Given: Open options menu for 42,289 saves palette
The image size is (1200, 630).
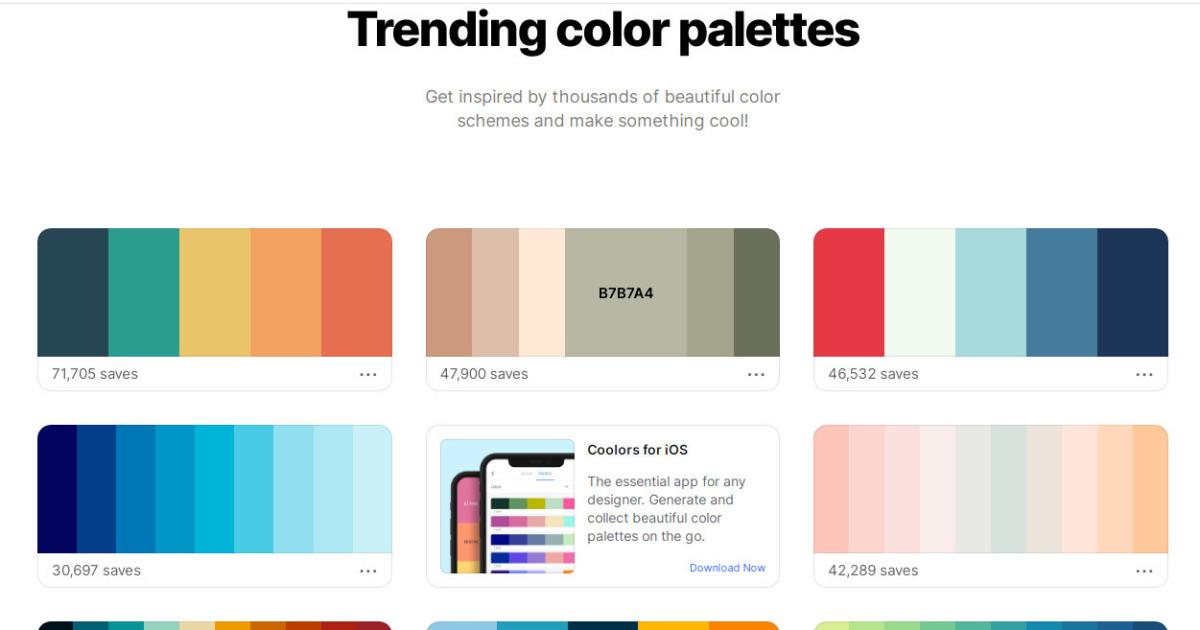Looking at the screenshot, I should coord(1144,571).
